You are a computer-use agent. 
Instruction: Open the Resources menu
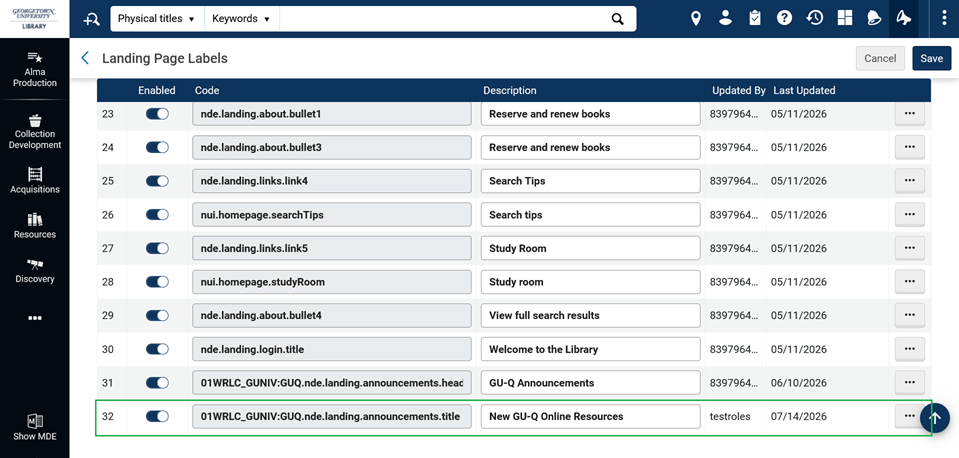(35, 226)
